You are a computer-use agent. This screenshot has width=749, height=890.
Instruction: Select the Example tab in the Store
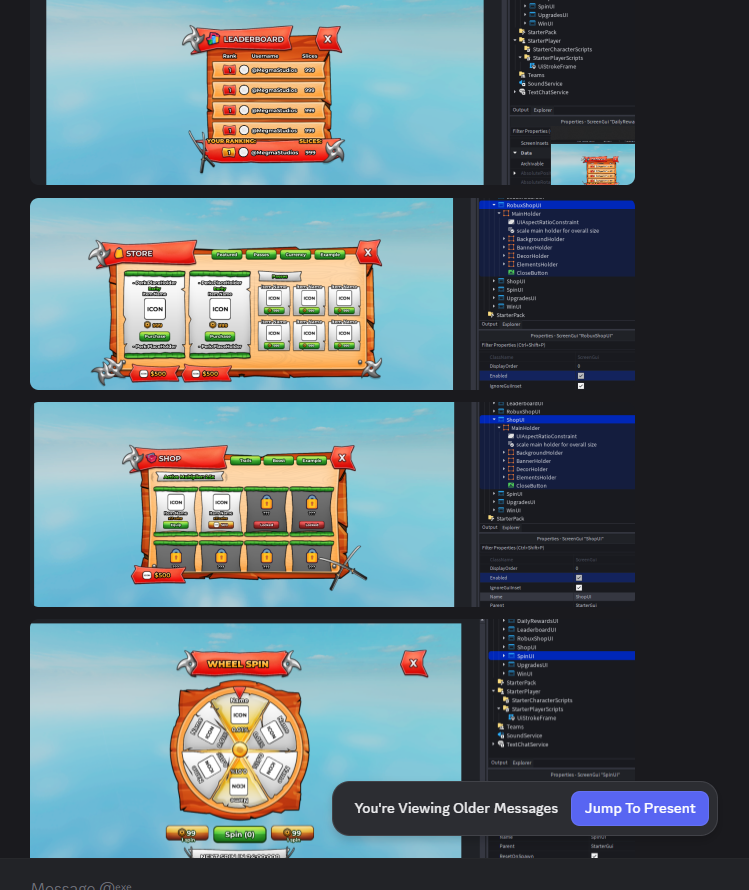point(330,255)
